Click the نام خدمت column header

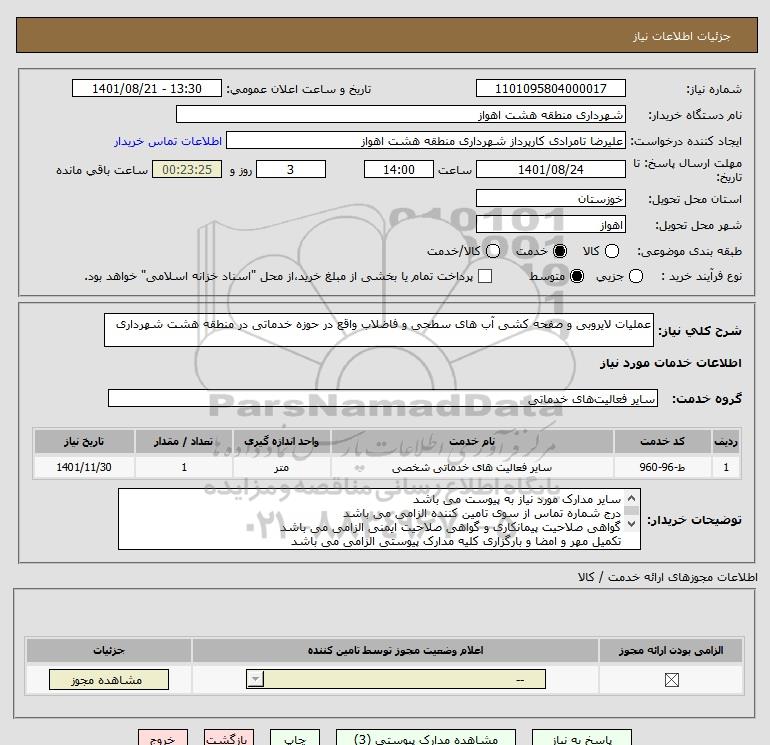[x=472, y=441]
